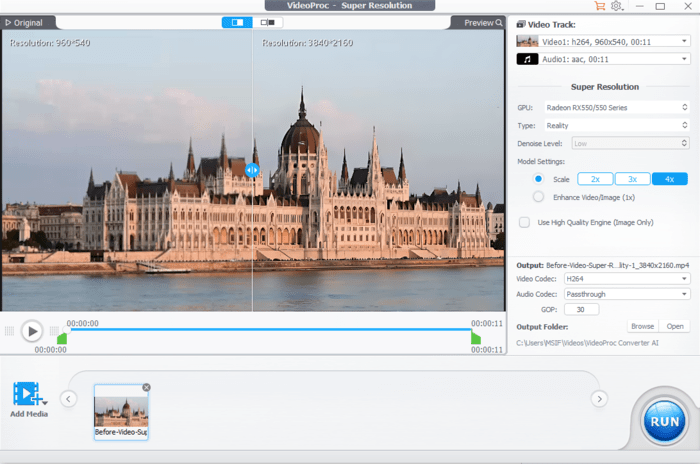Select the Before-Video-Sup thumbnail

[x=121, y=412]
